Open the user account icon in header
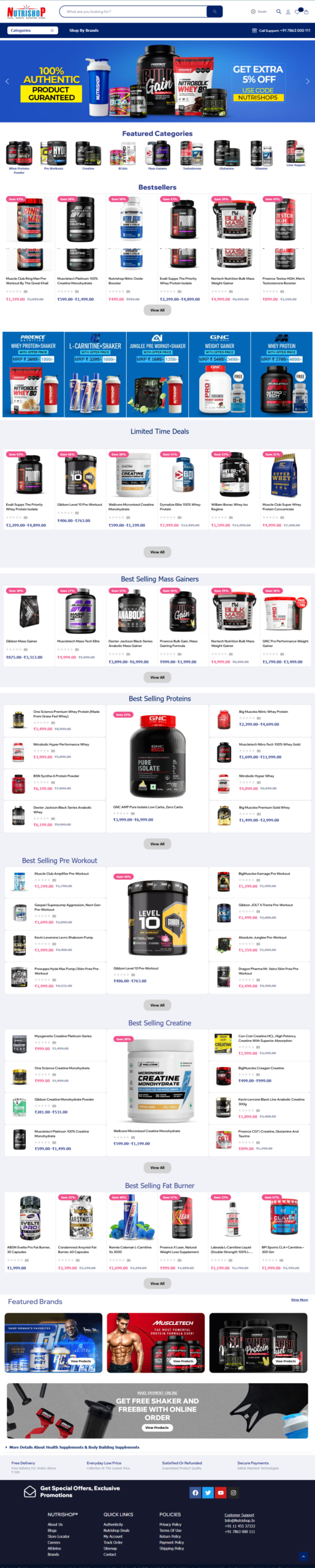315x1568 pixels. point(287,12)
